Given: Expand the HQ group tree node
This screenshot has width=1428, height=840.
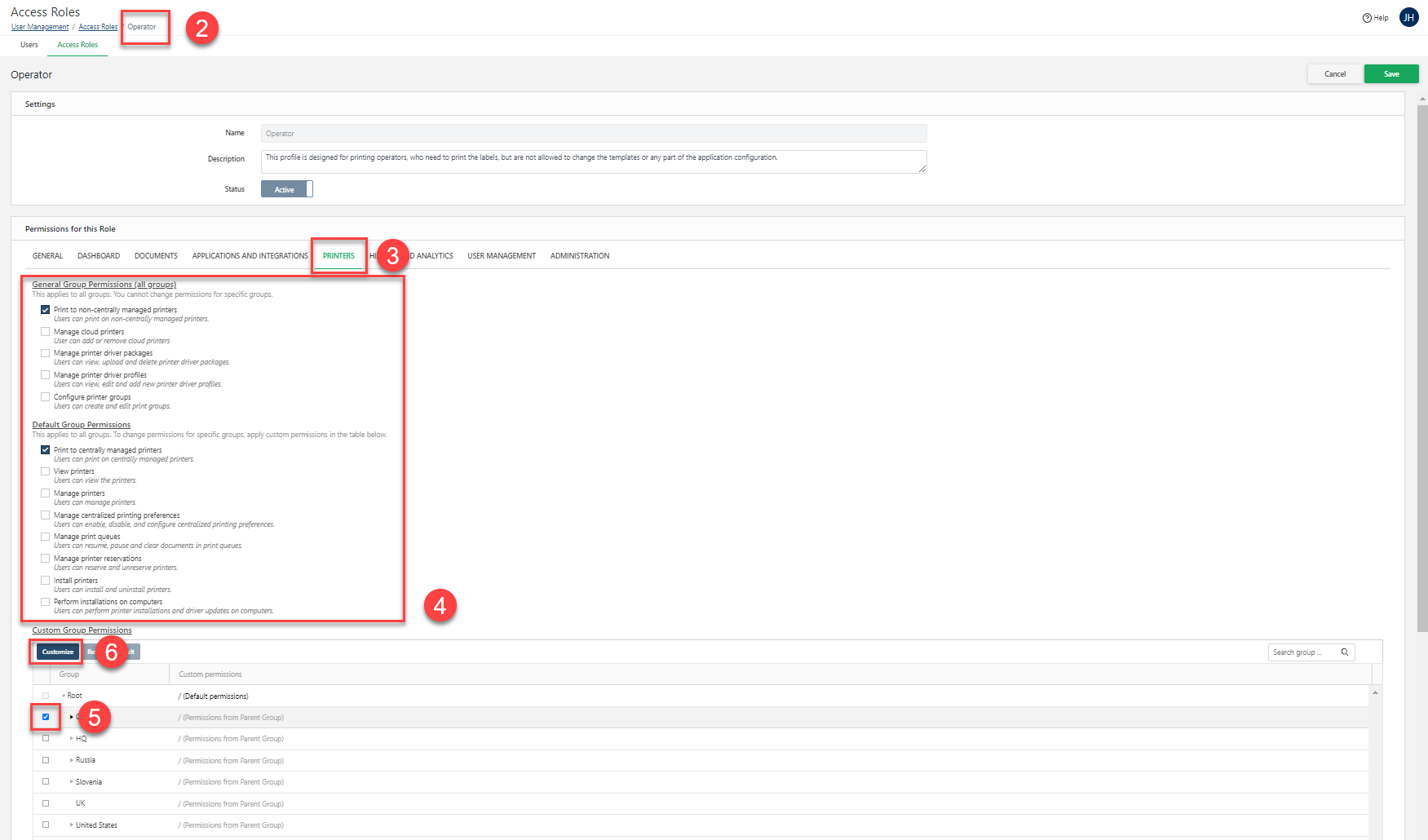Looking at the screenshot, I should click(72, 739).
